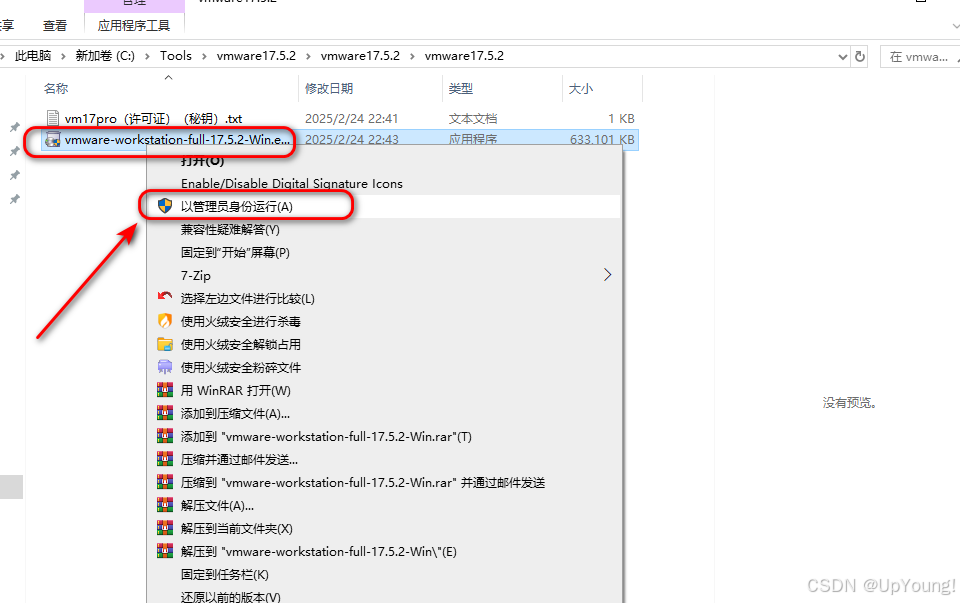The image size is (960, 603).
Task: Choose 添加到压缩文件(A)... entry
Action: [235, 413]
